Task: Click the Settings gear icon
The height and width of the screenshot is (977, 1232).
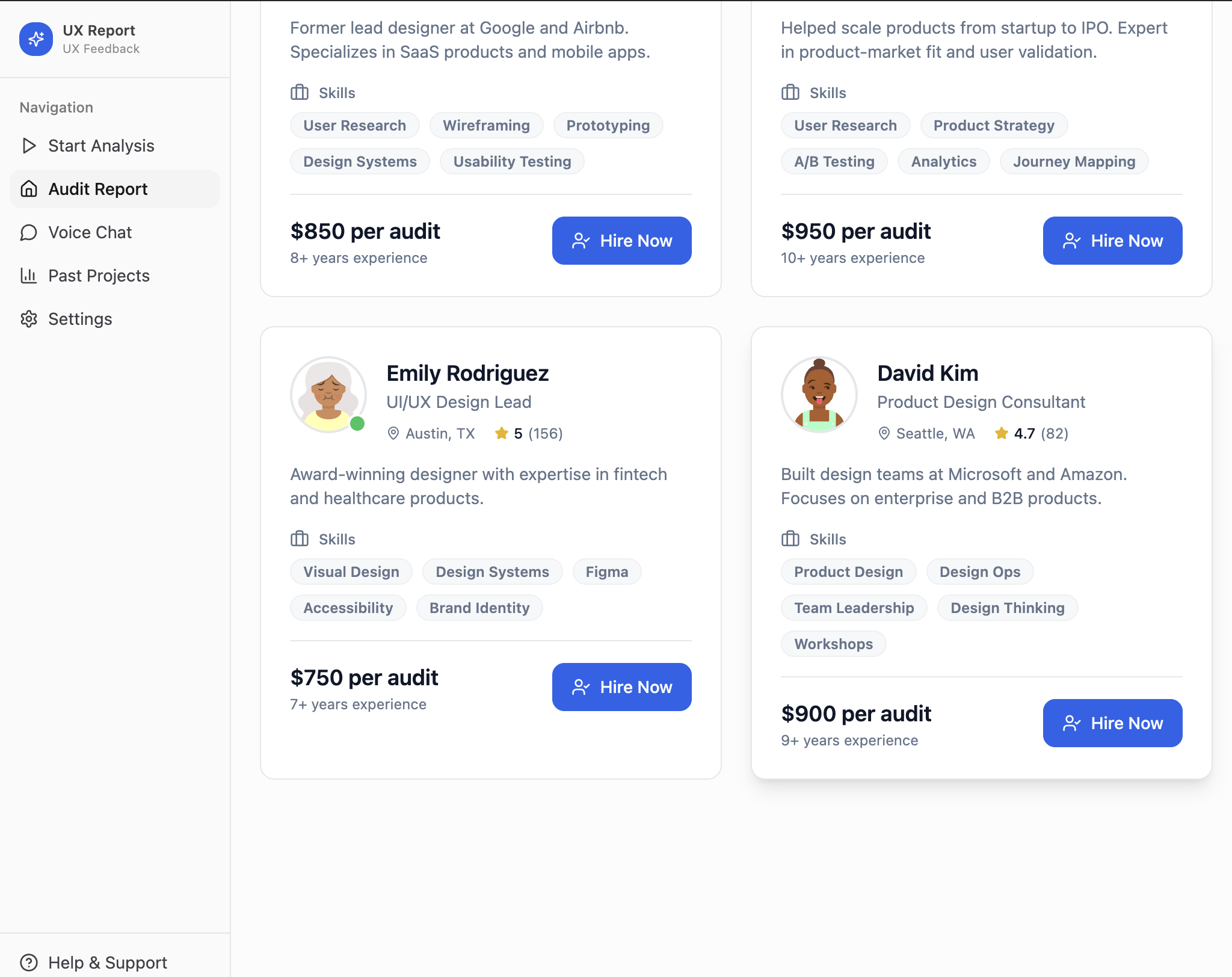Action: coord(28,319)
